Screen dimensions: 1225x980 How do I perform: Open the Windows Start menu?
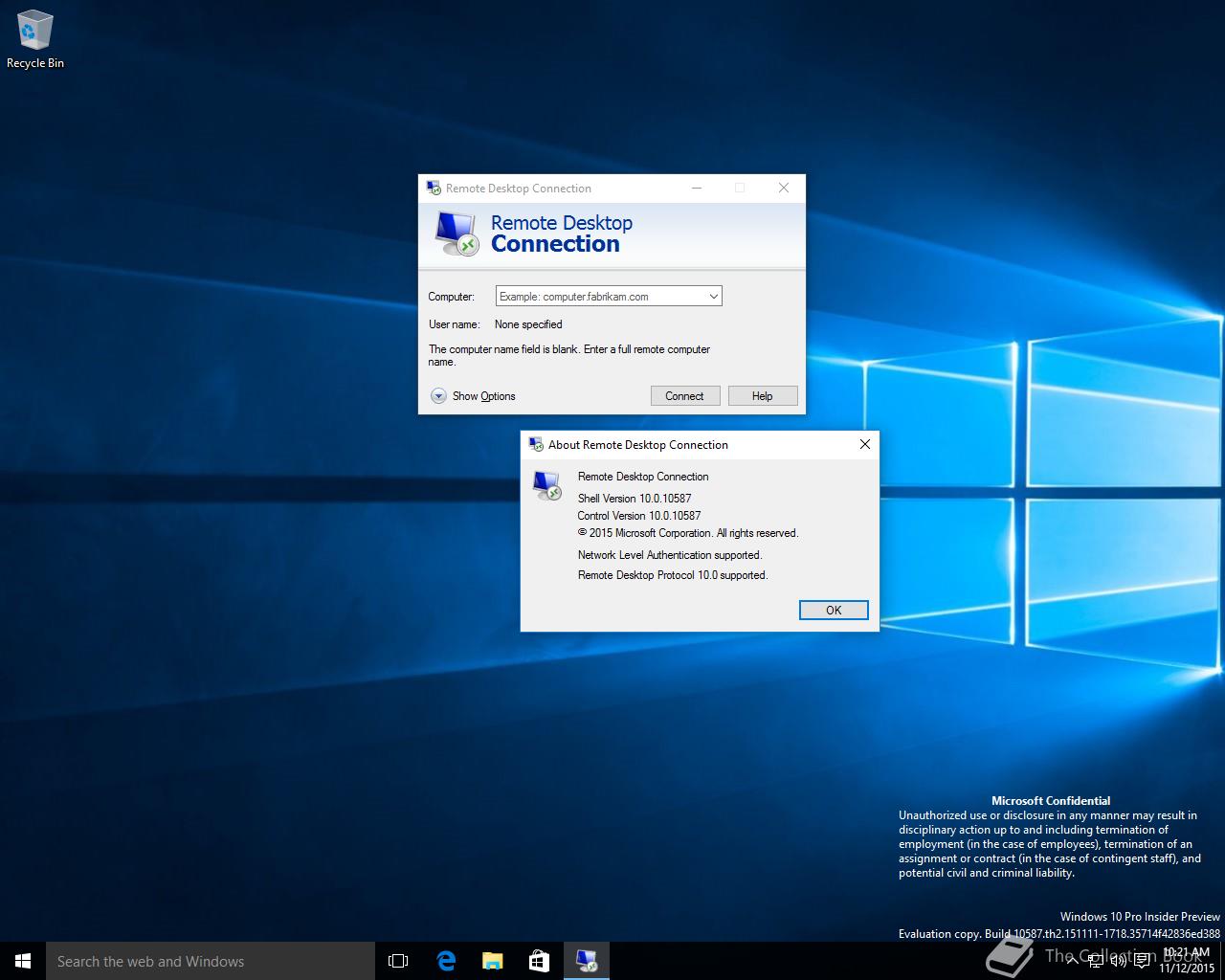23,961
